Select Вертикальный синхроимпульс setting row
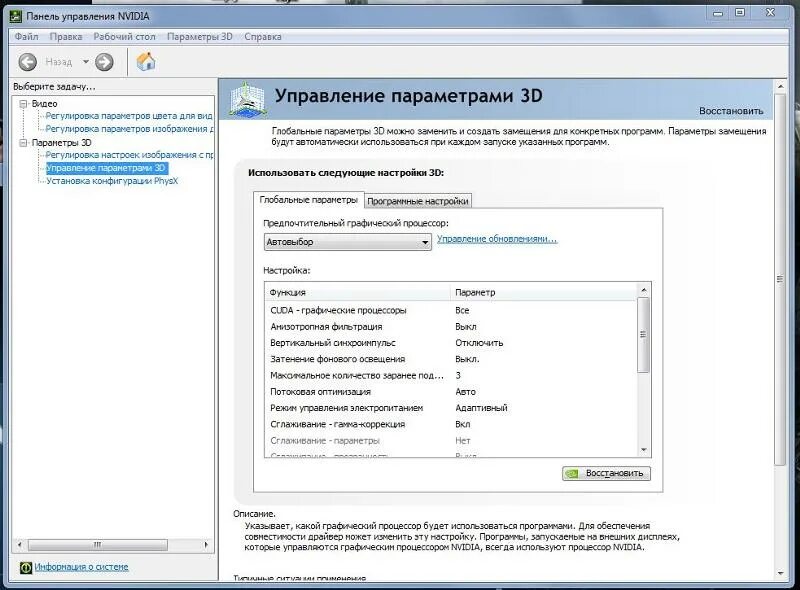The image size is (800, 590). click(451, 343)
